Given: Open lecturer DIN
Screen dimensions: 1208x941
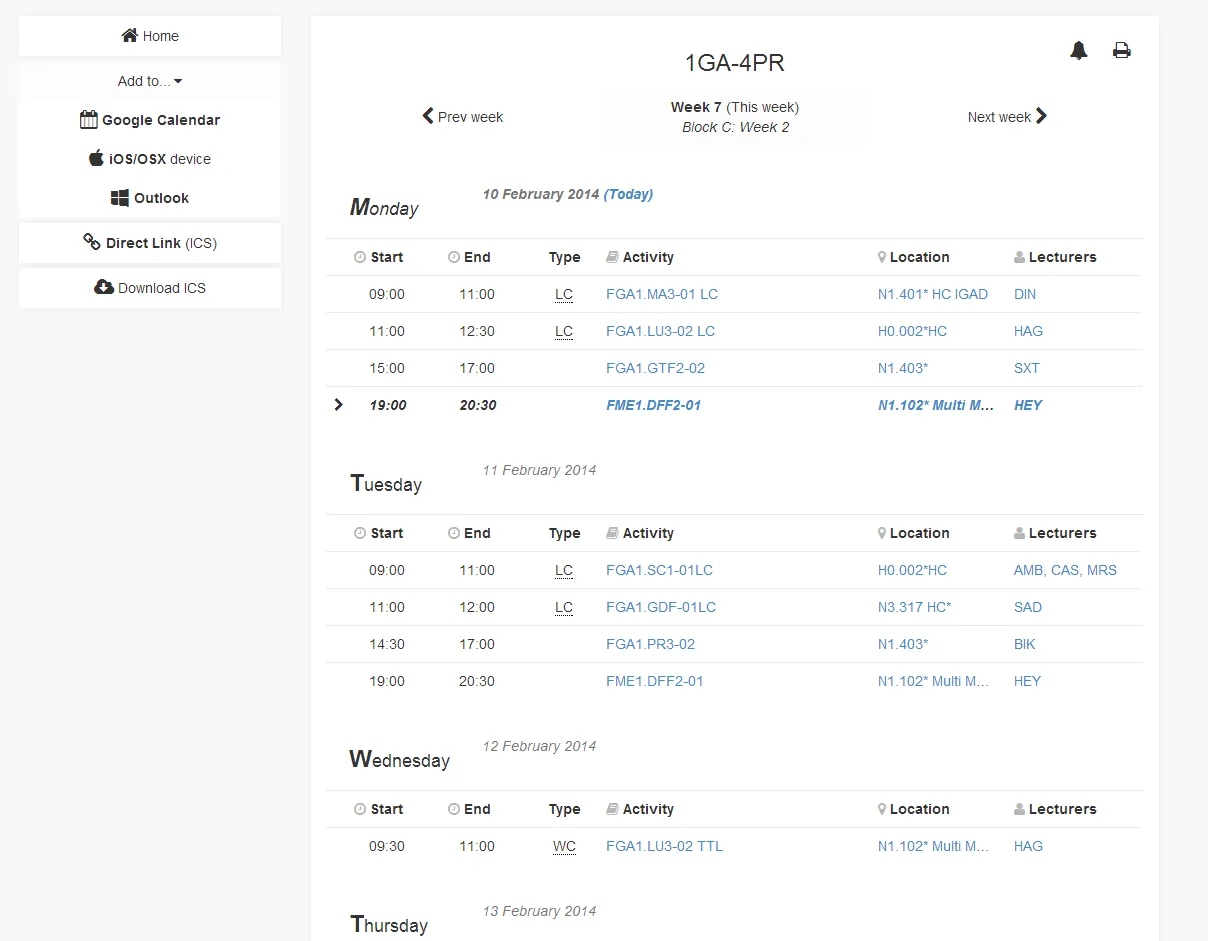Looking at the screenshot, I should pos(1025,294).
